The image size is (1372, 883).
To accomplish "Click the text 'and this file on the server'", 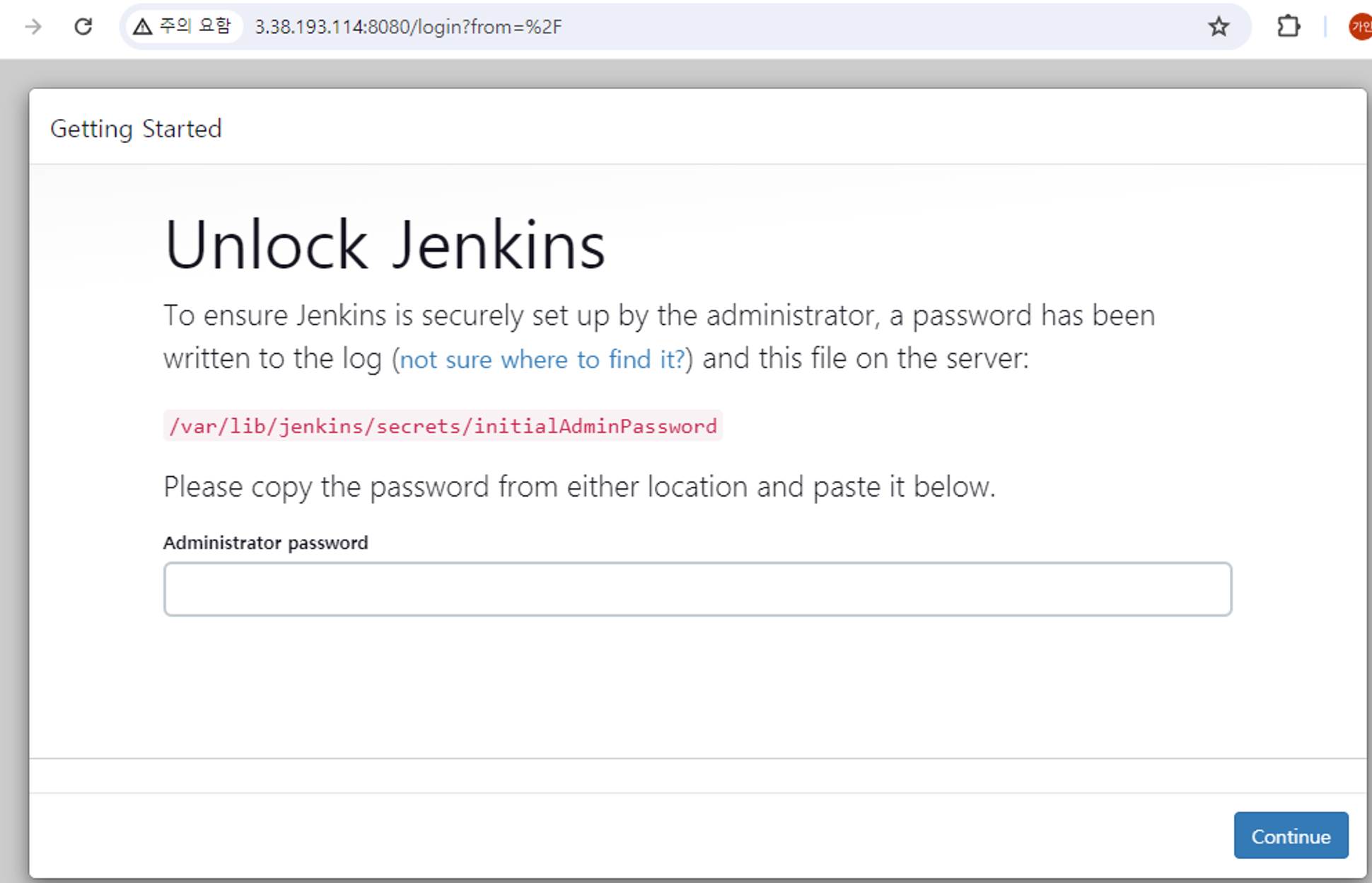I will coord(864,359).
